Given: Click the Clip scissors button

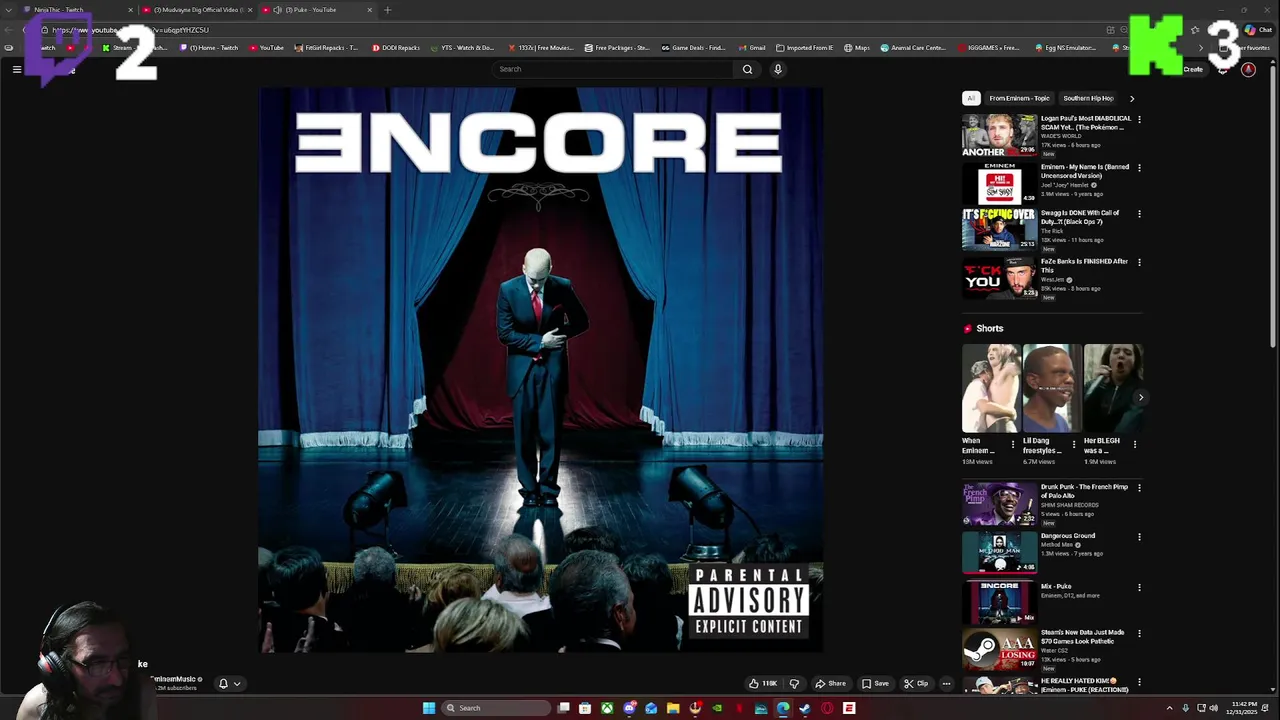Looking at the screenshot, I should tap(916, 684).
